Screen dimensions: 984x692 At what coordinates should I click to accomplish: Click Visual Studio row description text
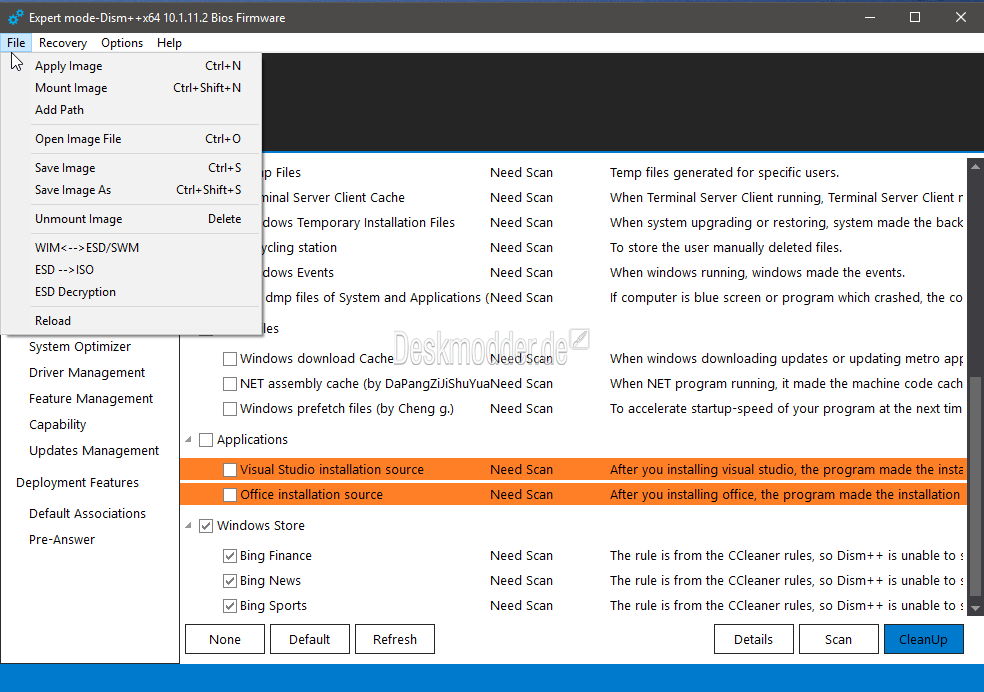pyautogui.click(x=786, y=470)
